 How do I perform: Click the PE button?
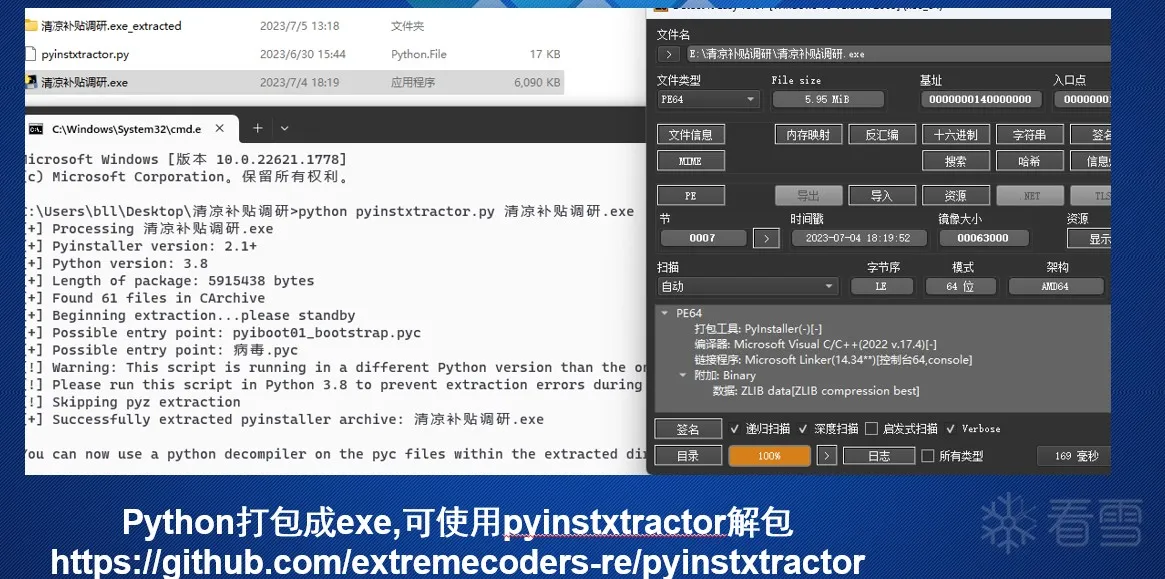pos(691,195)
